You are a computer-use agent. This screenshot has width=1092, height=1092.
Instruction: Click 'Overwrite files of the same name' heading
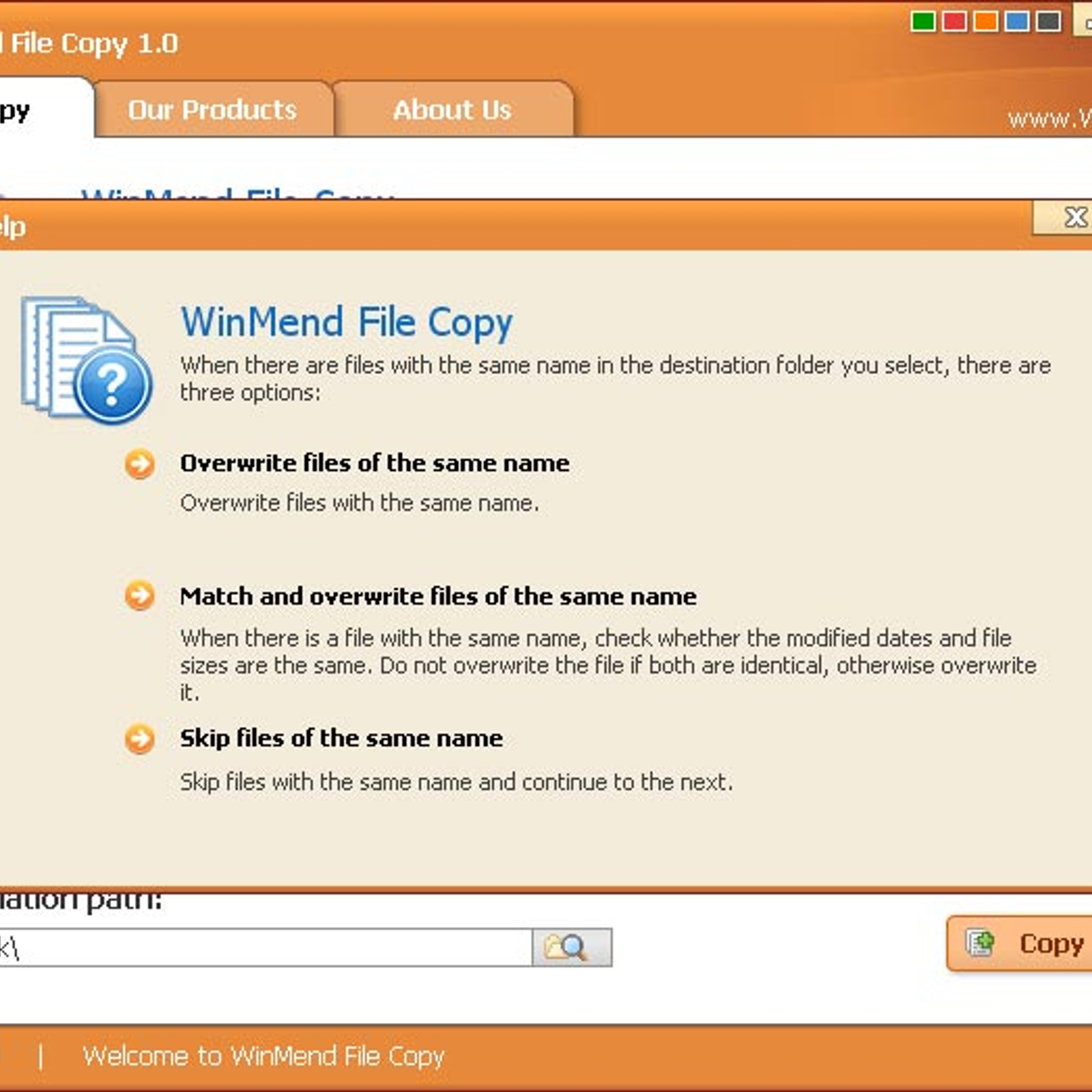pos(375,463)
